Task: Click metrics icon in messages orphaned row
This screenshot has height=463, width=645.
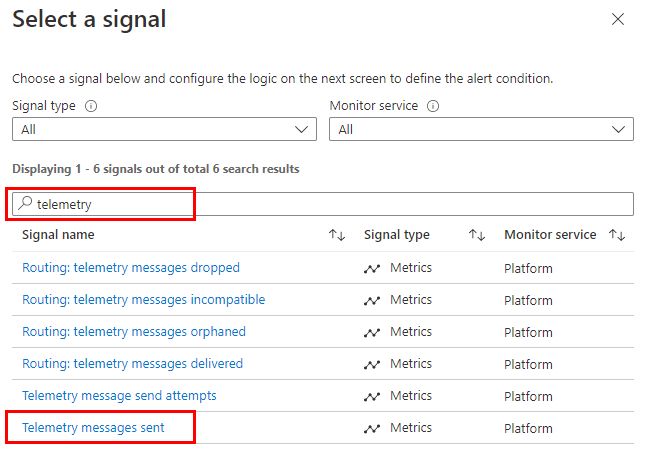Action: (372, 332)
